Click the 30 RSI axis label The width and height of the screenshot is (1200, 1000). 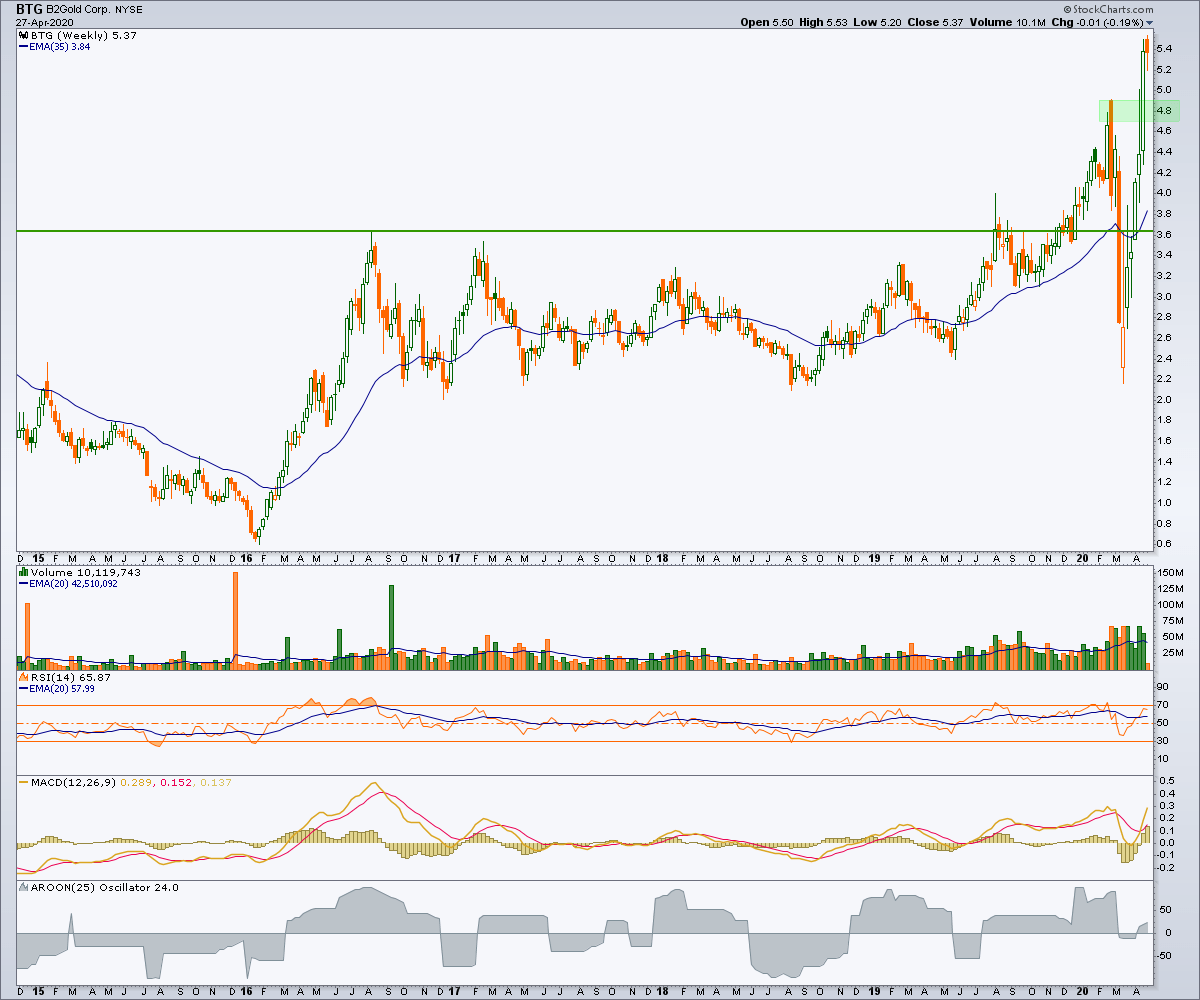pyautogui.click(x=1161, y=741)
